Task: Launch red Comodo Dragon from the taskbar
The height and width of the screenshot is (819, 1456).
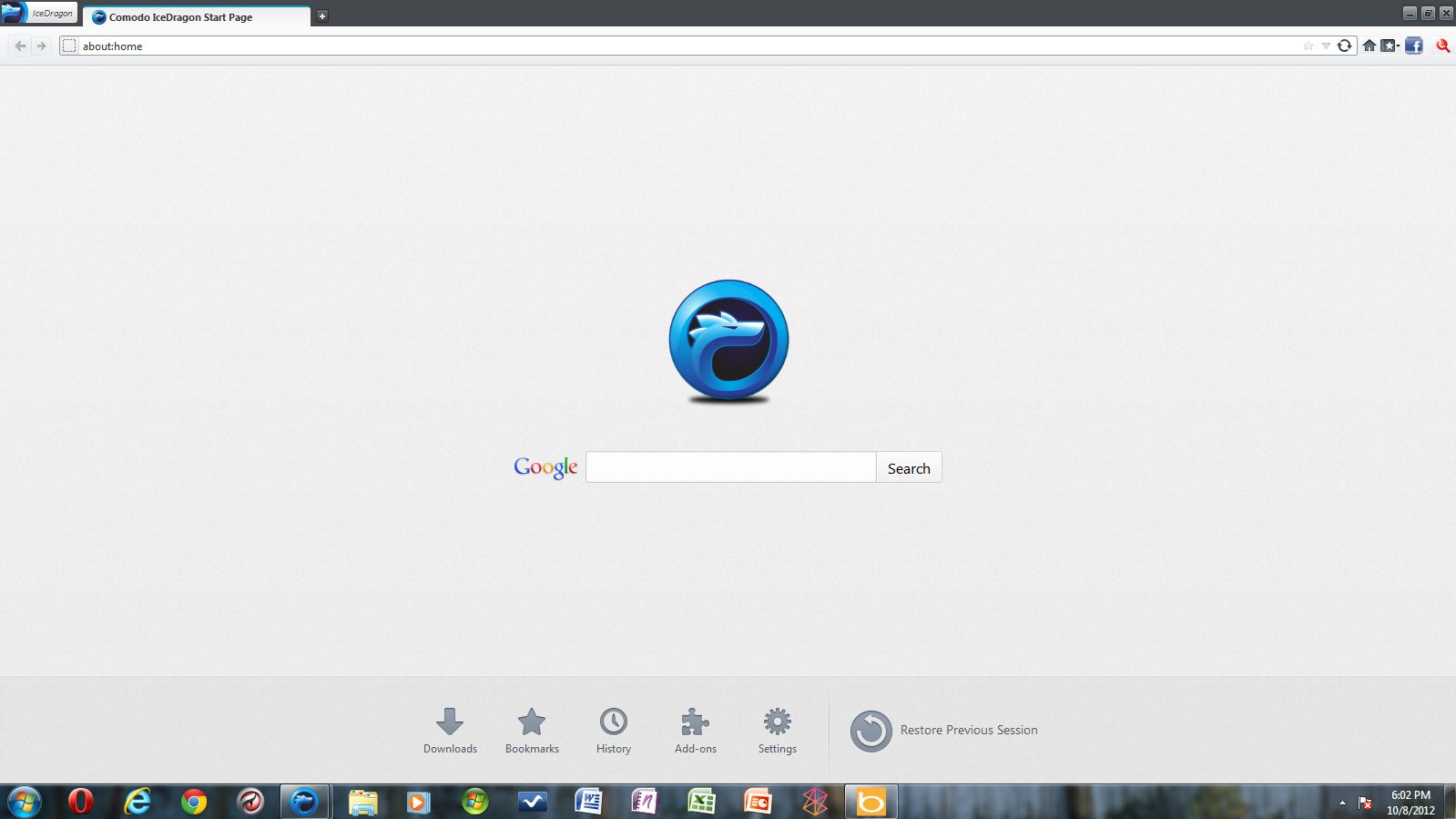Action: [250, 802]
